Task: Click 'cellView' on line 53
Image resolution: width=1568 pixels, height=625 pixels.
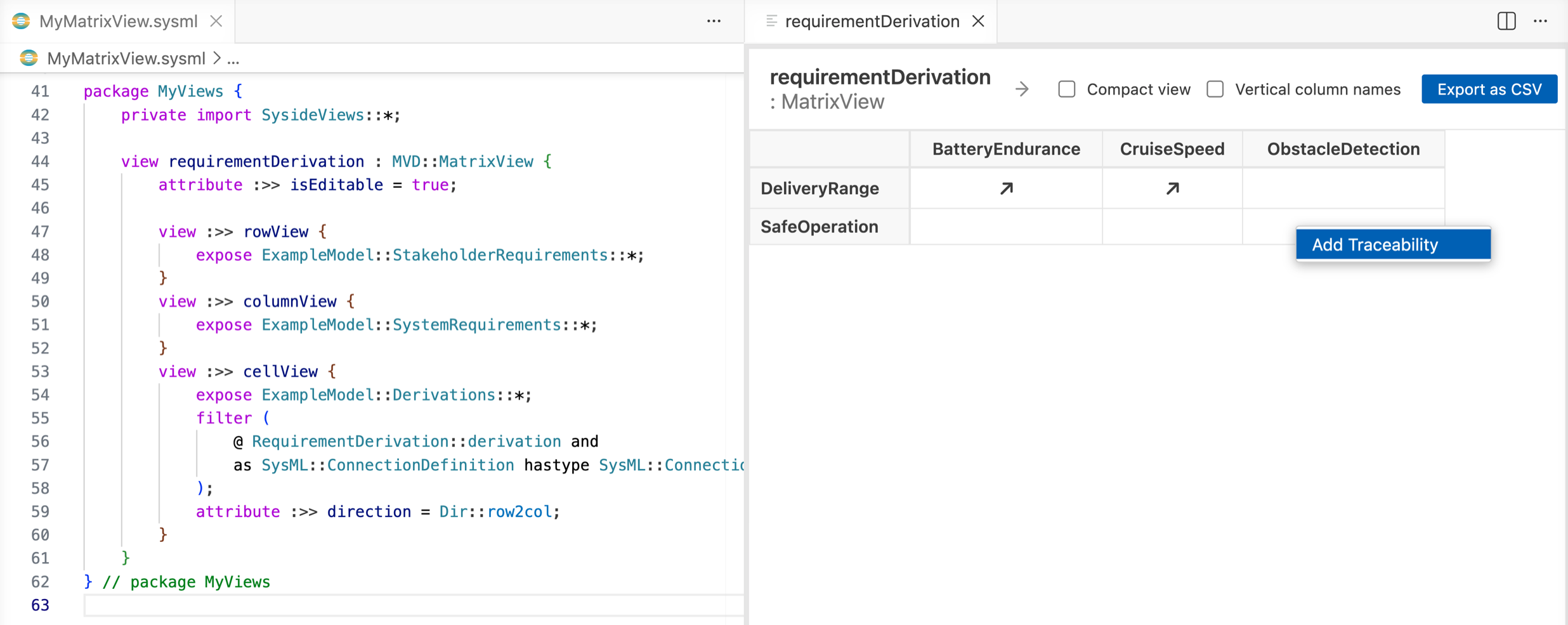Action: click(280, 371)
